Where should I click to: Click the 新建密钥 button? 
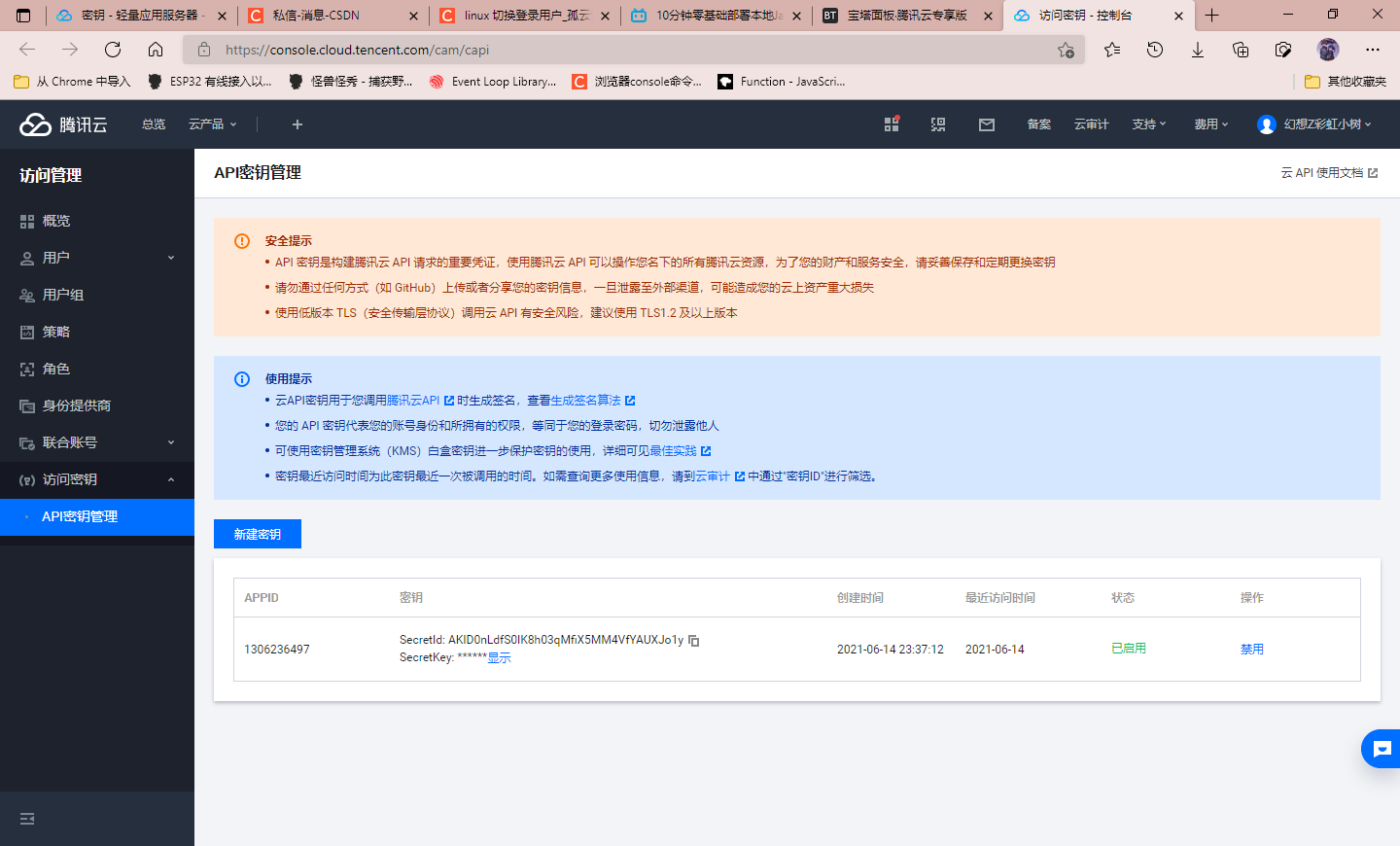click(258, 534)
